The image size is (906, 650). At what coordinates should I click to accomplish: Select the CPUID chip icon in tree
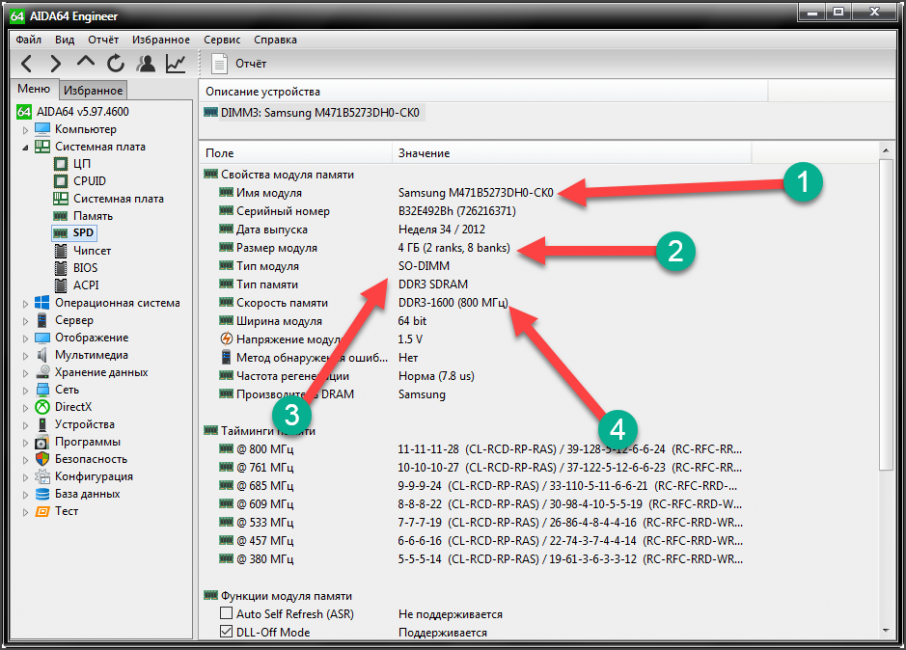[61, 181]
